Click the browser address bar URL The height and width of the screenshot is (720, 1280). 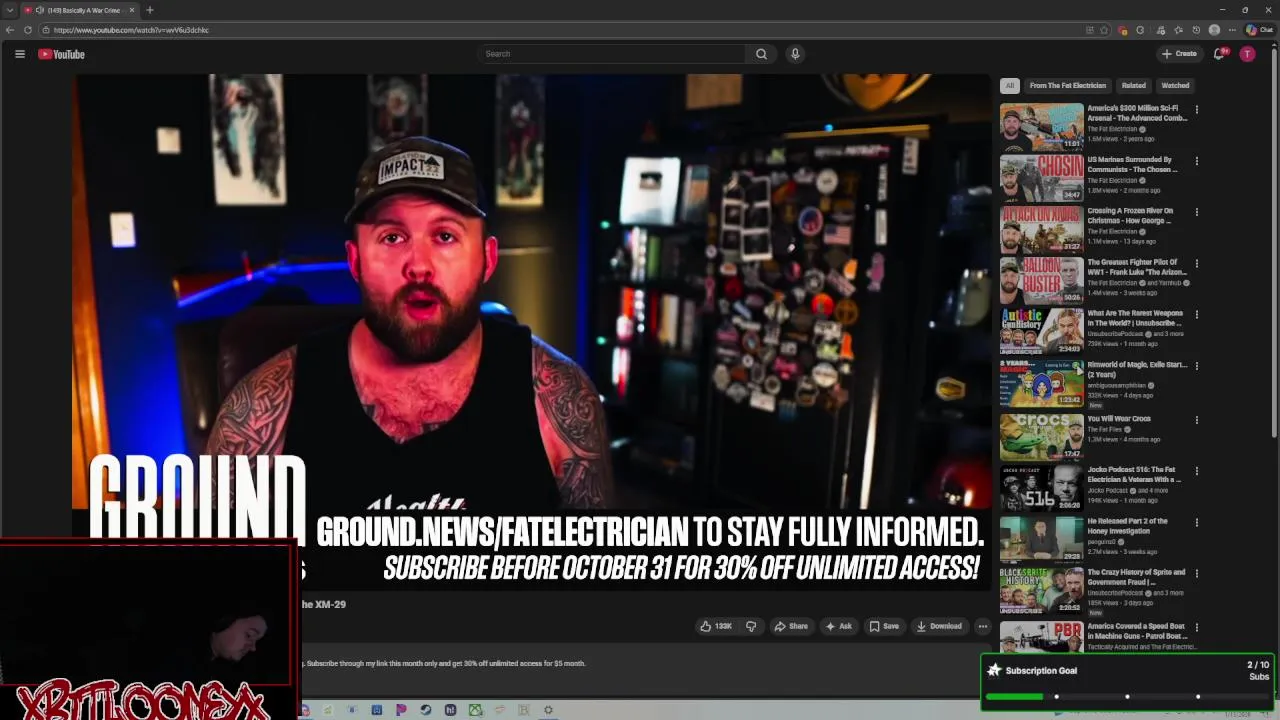click(x=131, y=30)
